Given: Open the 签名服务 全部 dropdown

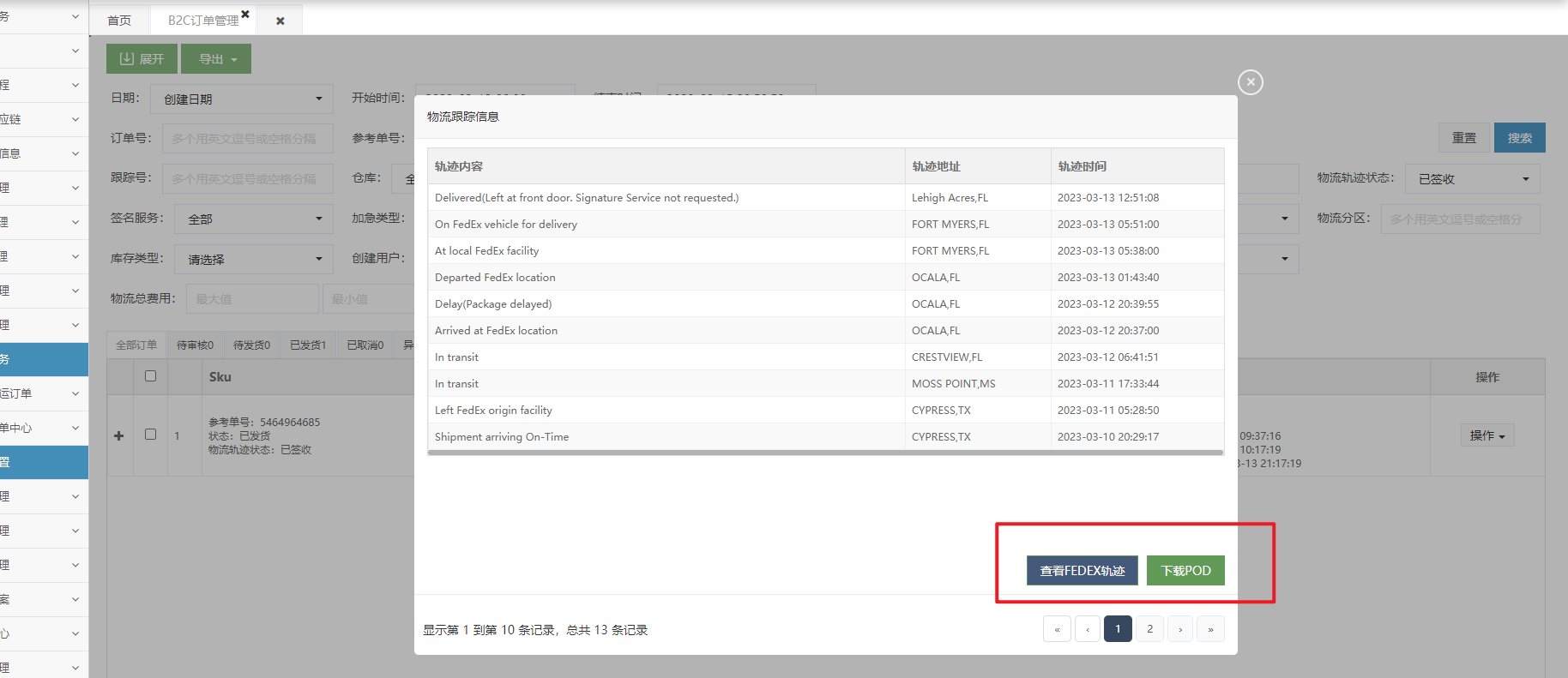Looking at the screenshot, I should [253, 219].
